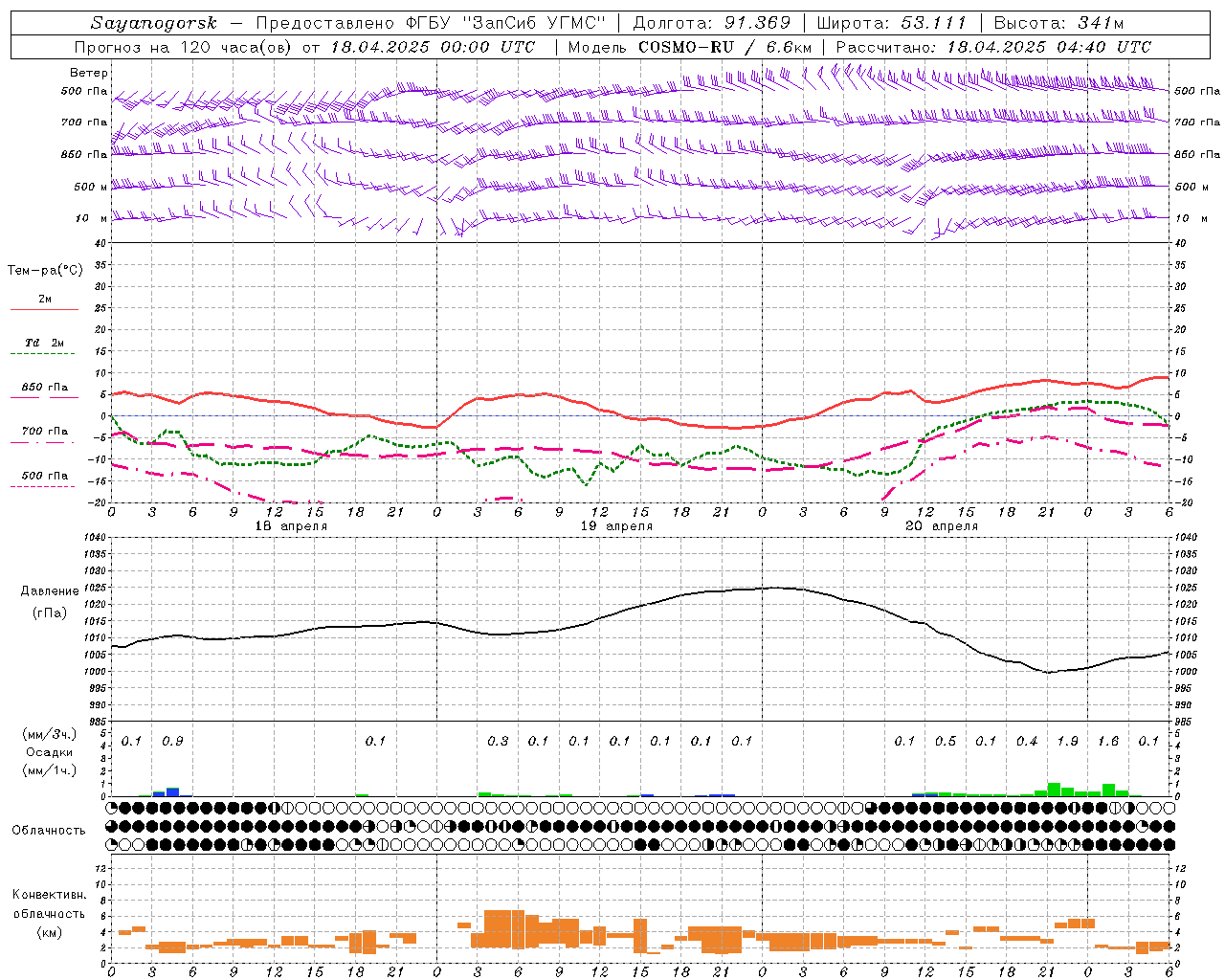Viewport: 1225px width, 980px height.
Task: Click the 1.6 precipitation value
Action: (1108, 742)
